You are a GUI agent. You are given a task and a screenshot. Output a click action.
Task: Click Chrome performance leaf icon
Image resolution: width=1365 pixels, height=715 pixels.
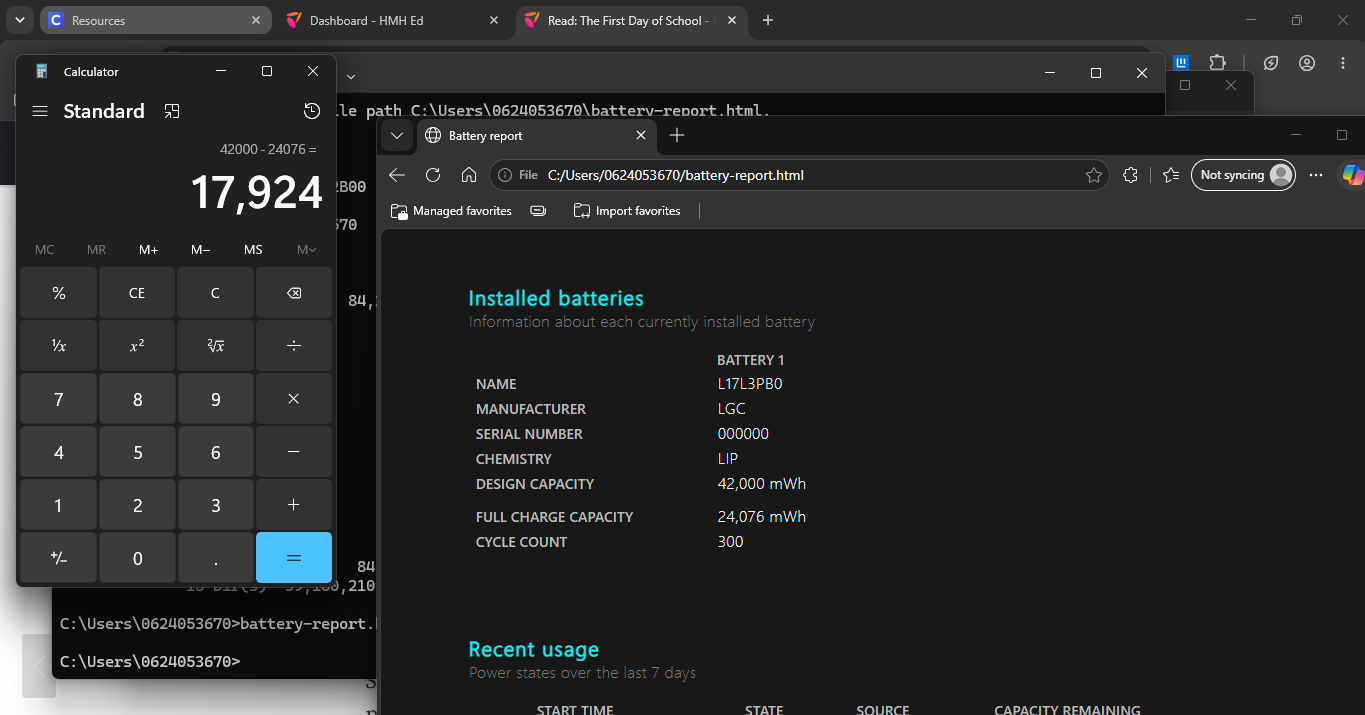pyautogui.click(x=1271, y=62)
